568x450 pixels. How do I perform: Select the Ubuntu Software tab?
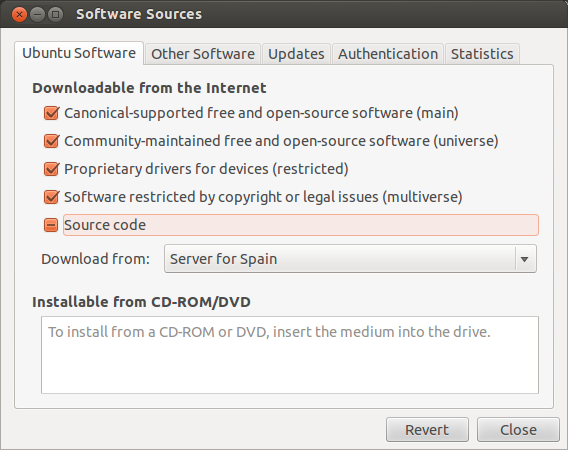coord(79,53)
